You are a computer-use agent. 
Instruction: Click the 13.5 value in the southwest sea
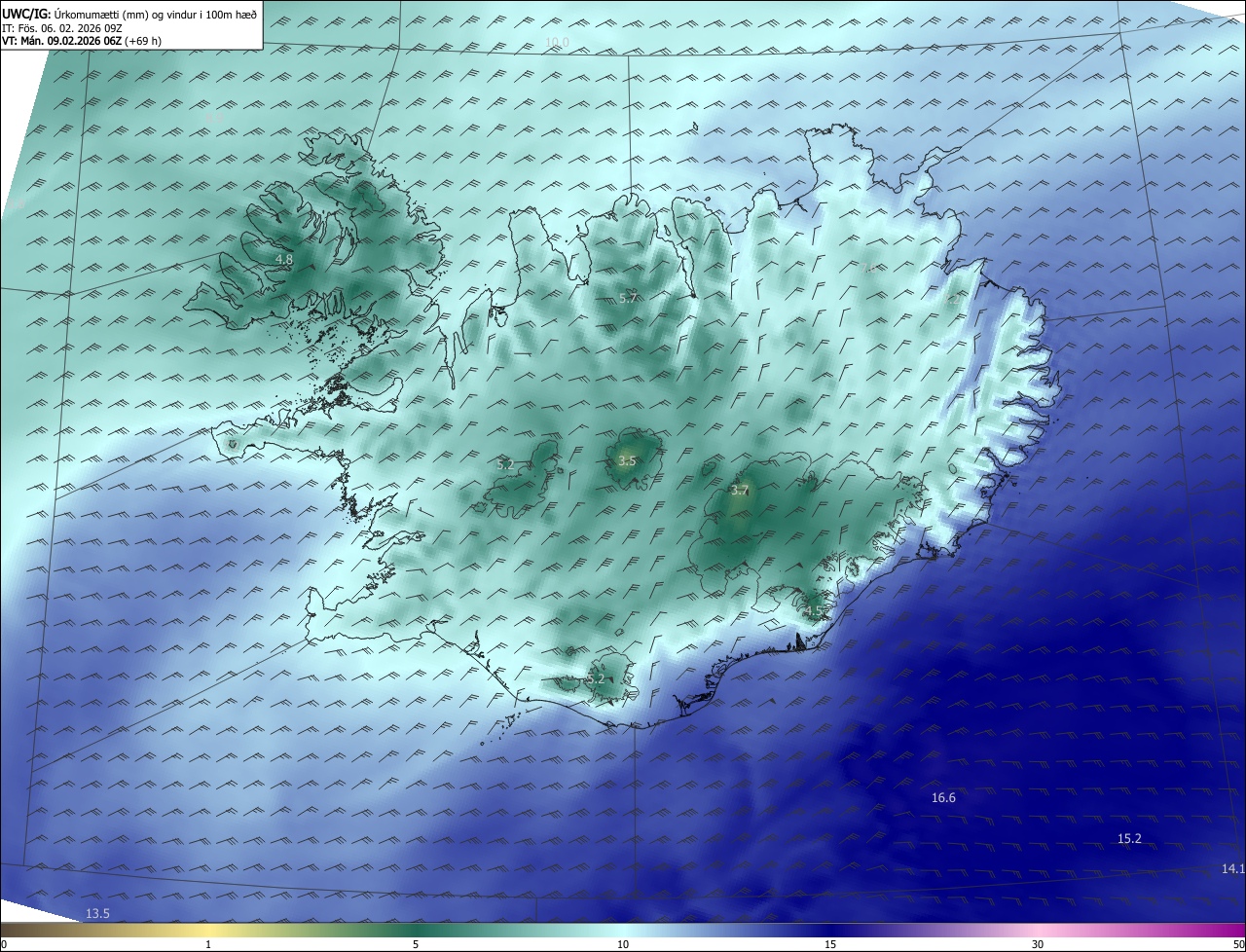97,913
